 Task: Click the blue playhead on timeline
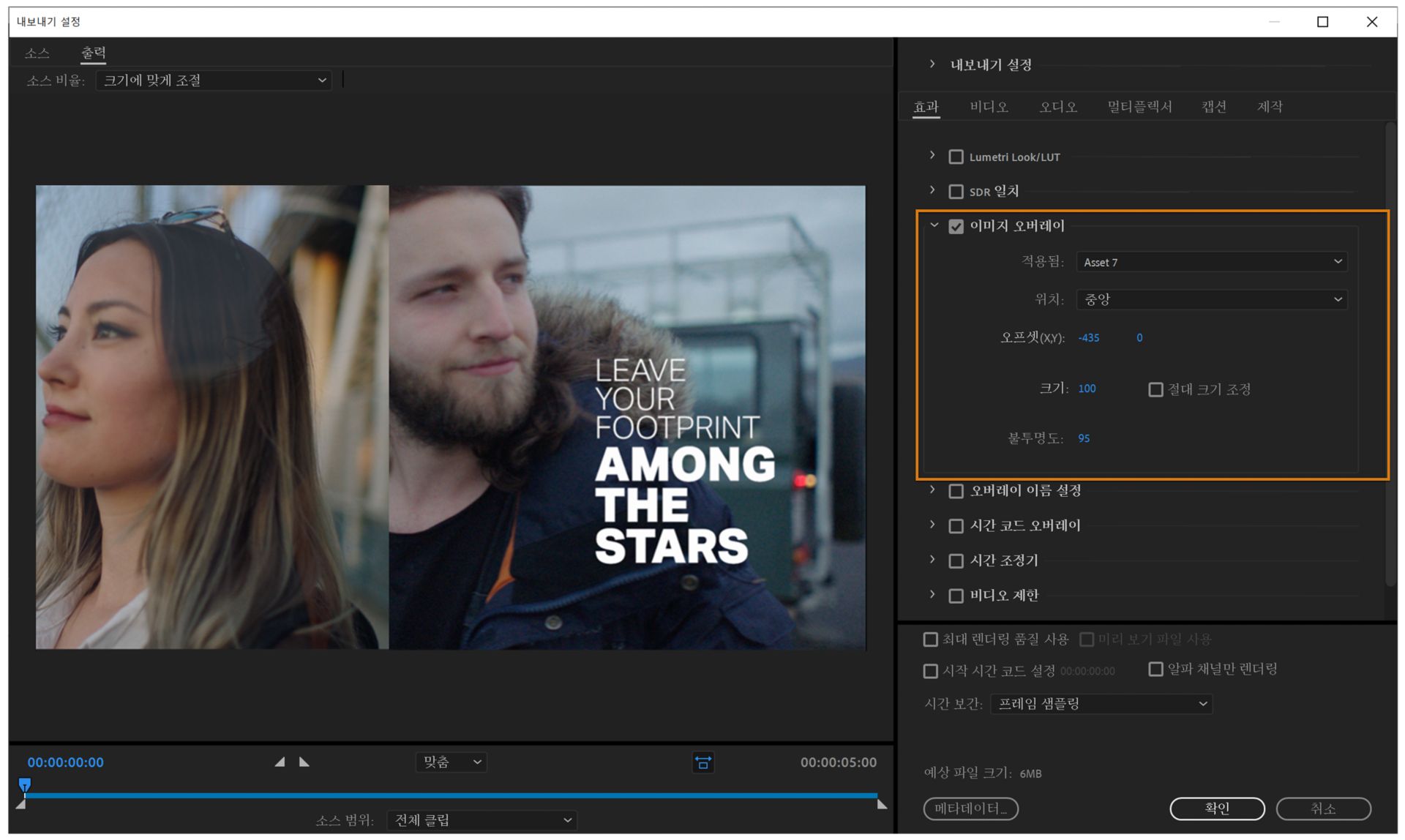tap(25, 784)
